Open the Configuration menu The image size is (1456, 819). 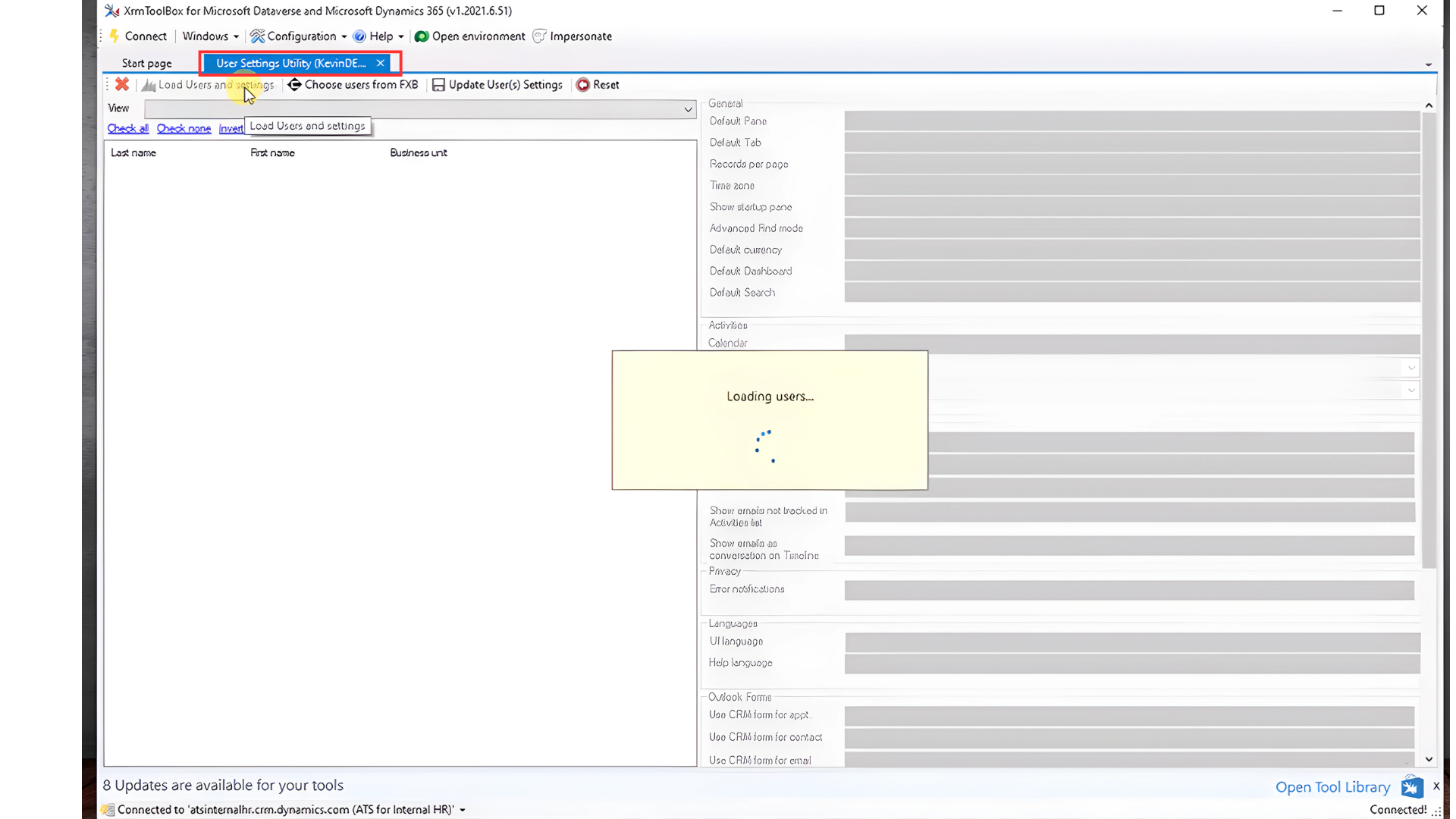click(x=299, y=36)
